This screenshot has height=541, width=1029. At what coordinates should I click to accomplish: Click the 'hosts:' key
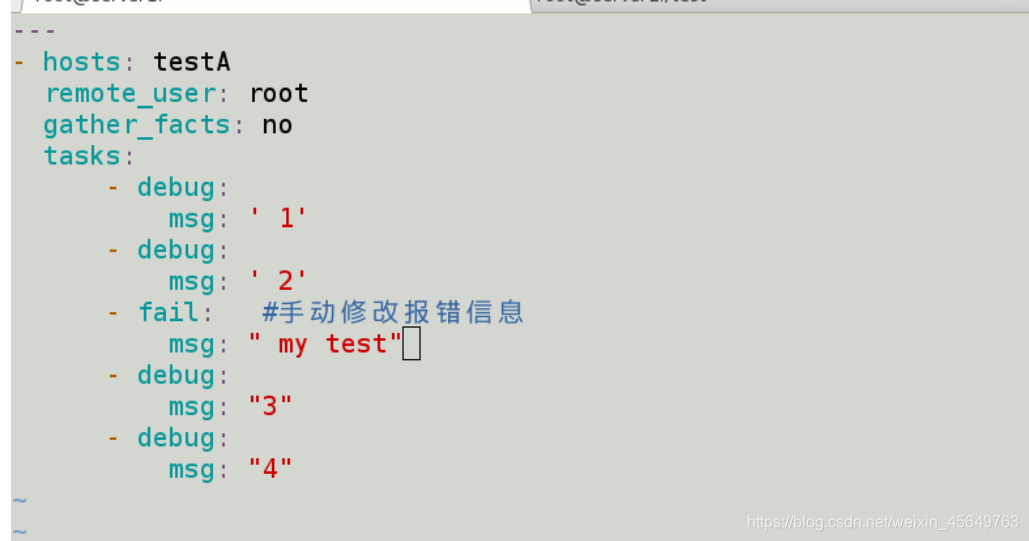click(x=89, y=62)
